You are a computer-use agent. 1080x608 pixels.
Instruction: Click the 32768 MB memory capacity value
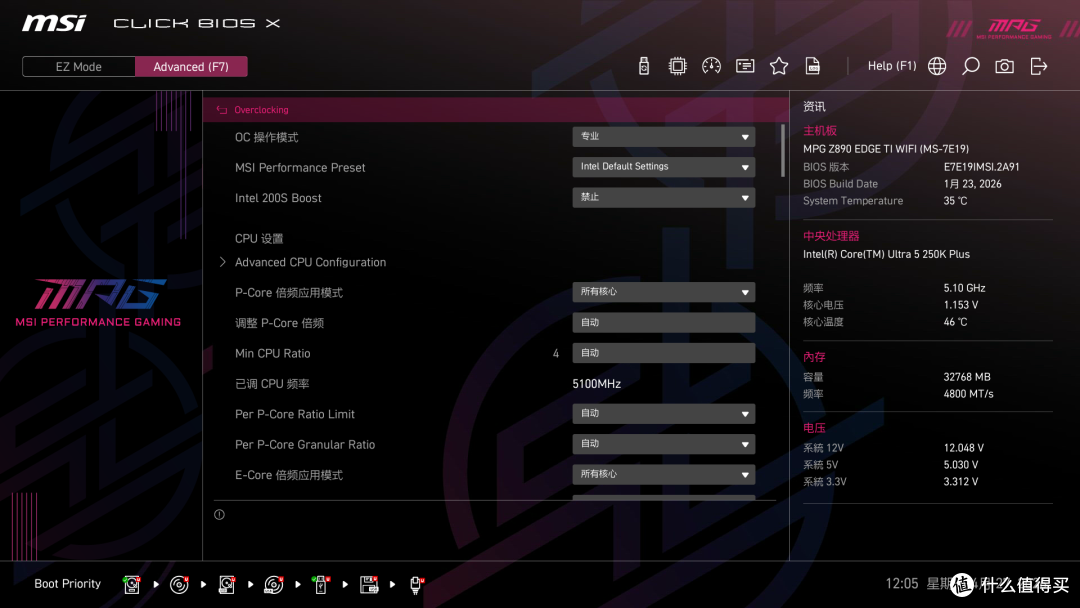[x=967, y=377]
